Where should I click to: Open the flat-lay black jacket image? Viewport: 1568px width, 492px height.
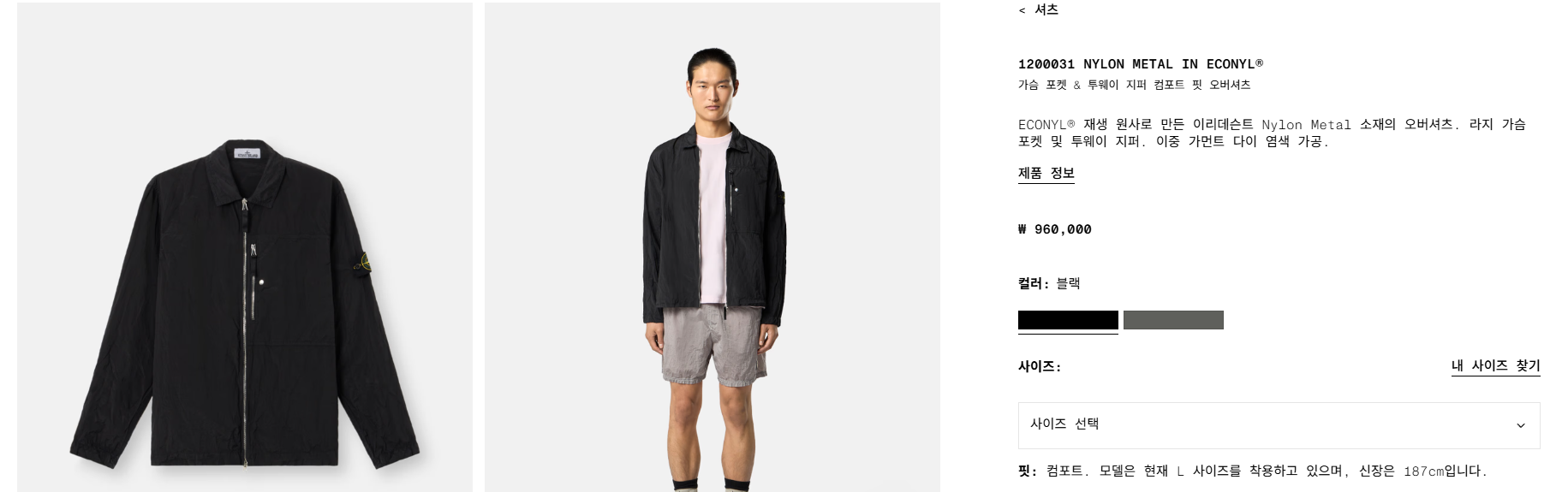coord(245,247)
